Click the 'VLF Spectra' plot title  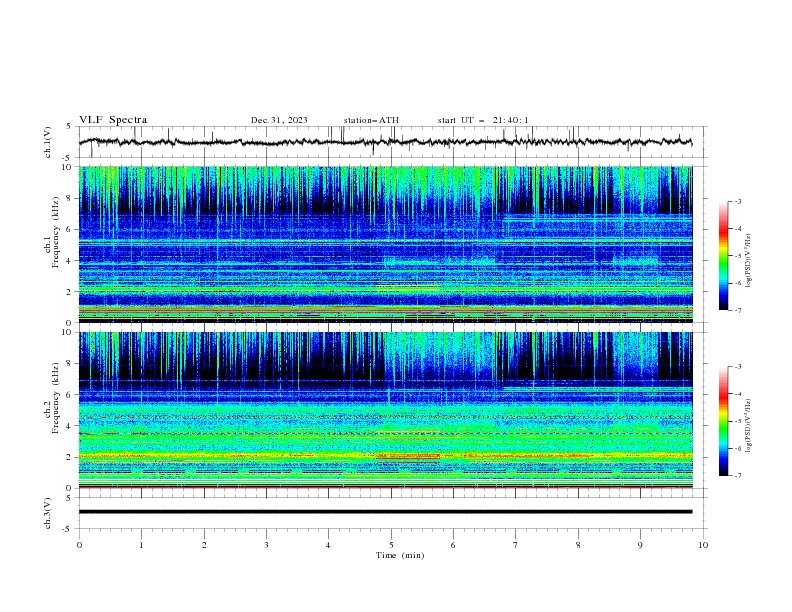(113, 120)
